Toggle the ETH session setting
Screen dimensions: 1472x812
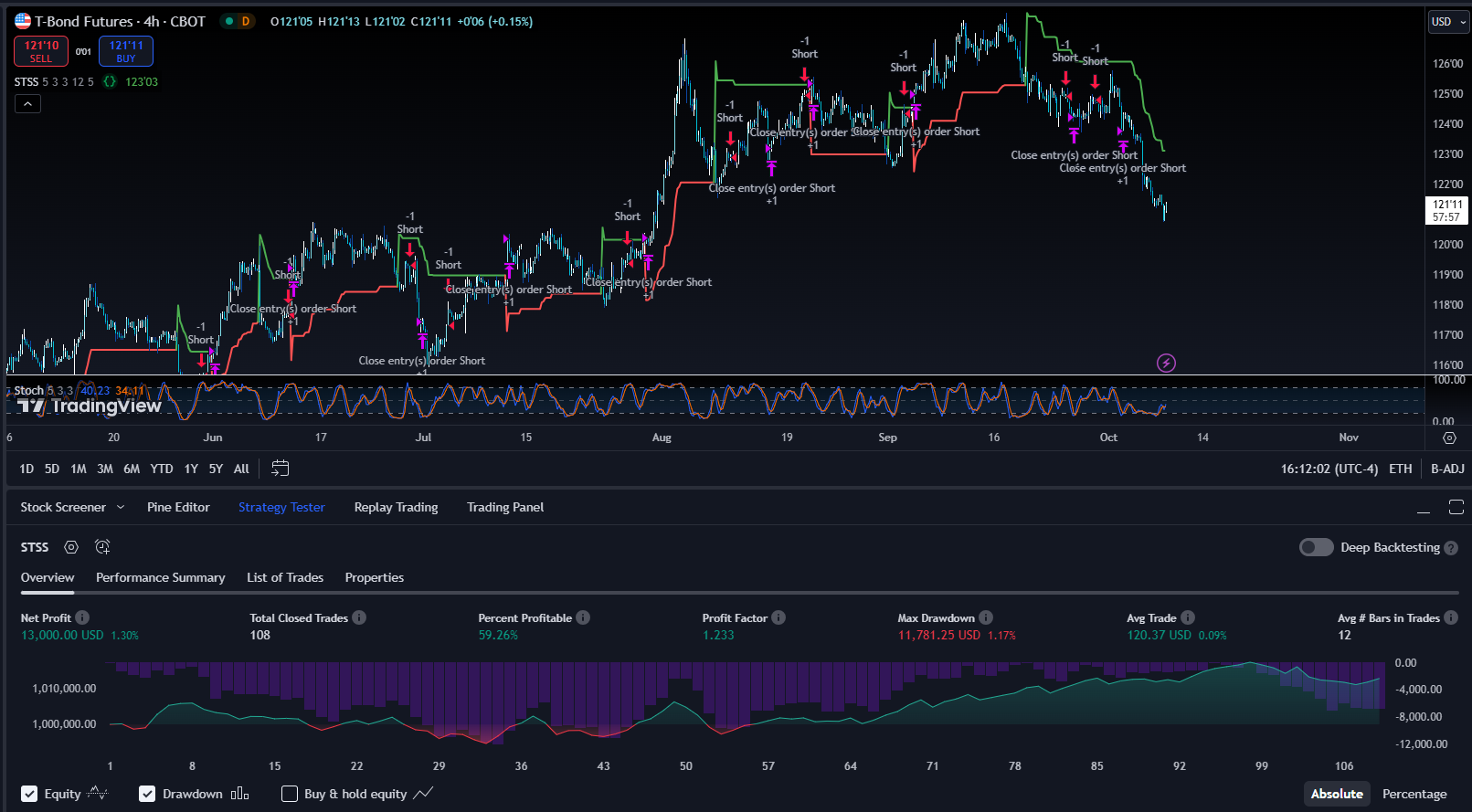1400,469
